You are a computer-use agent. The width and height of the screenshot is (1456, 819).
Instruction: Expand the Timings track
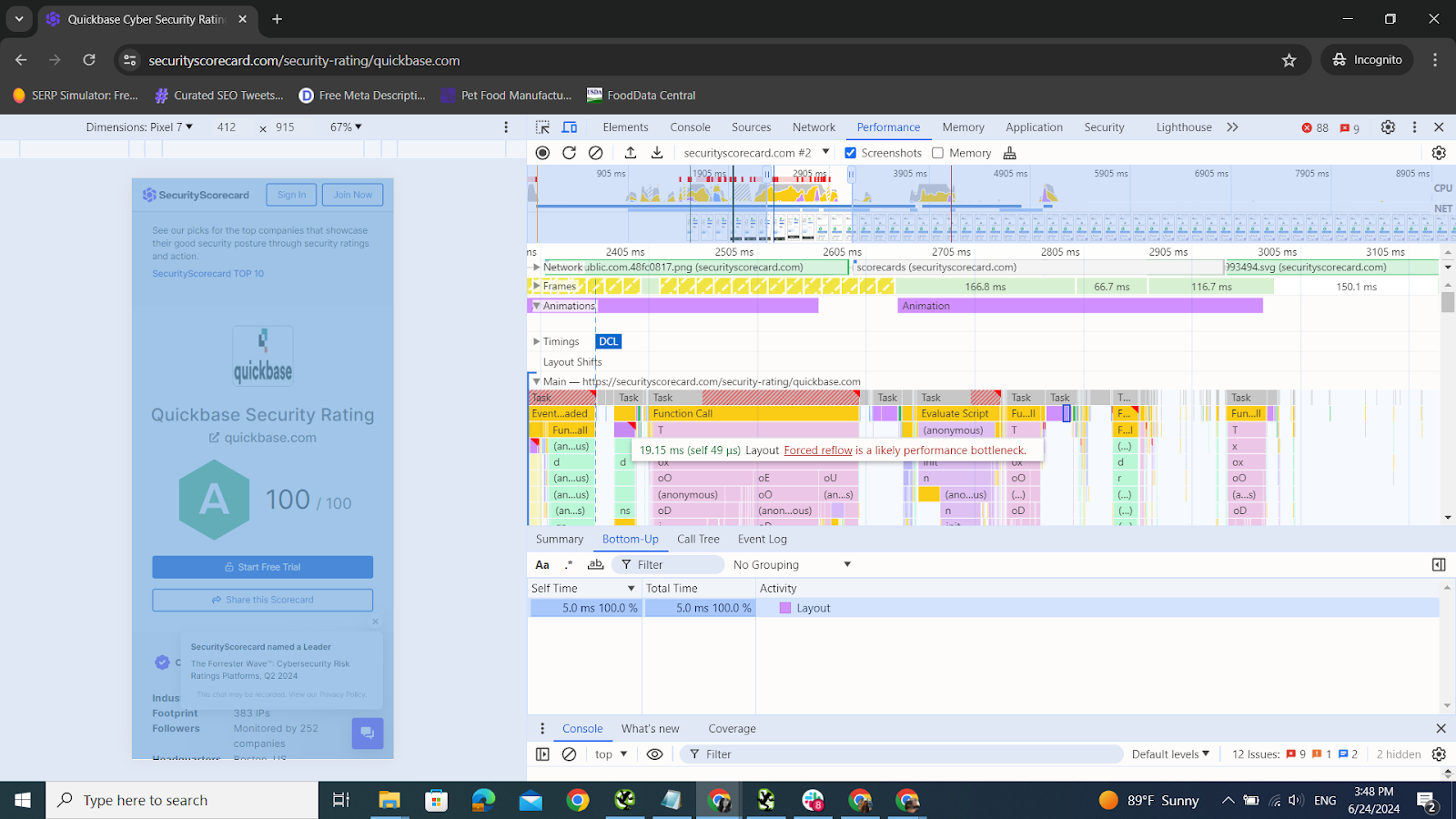536,341
